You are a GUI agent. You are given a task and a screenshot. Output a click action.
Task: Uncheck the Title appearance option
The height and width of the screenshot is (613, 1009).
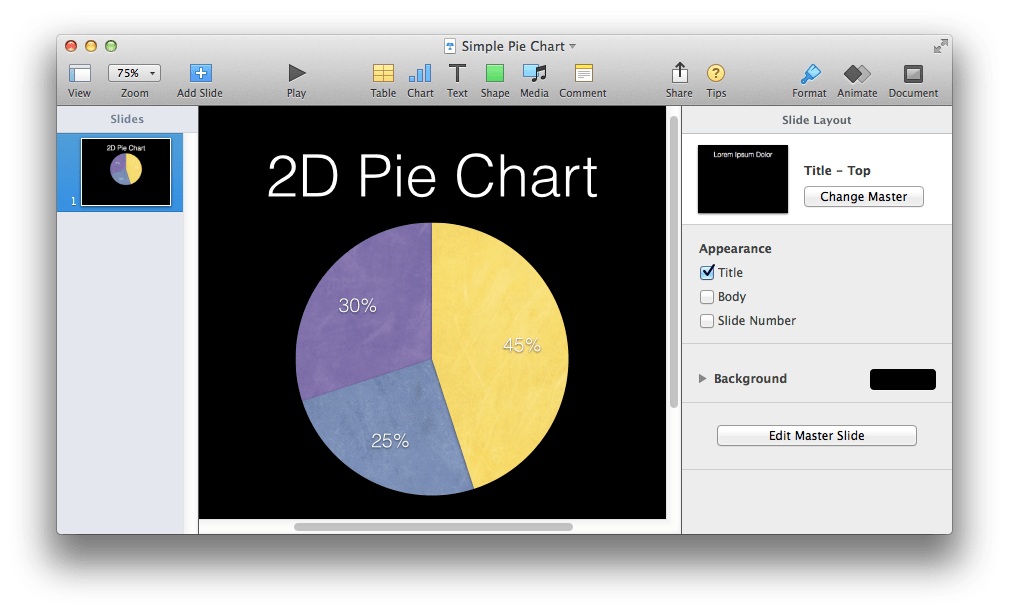[707, 272]
